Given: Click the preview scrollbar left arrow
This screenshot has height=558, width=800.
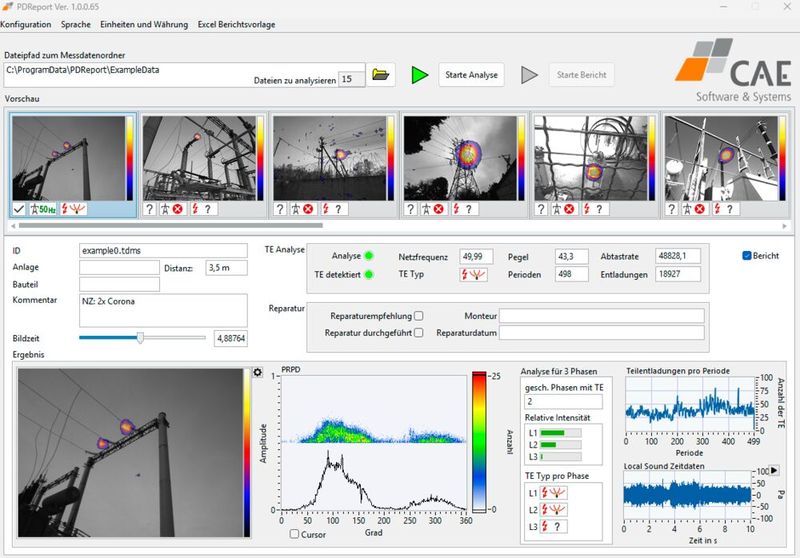Looking at the screenshot, I should [x=13, y=225].
